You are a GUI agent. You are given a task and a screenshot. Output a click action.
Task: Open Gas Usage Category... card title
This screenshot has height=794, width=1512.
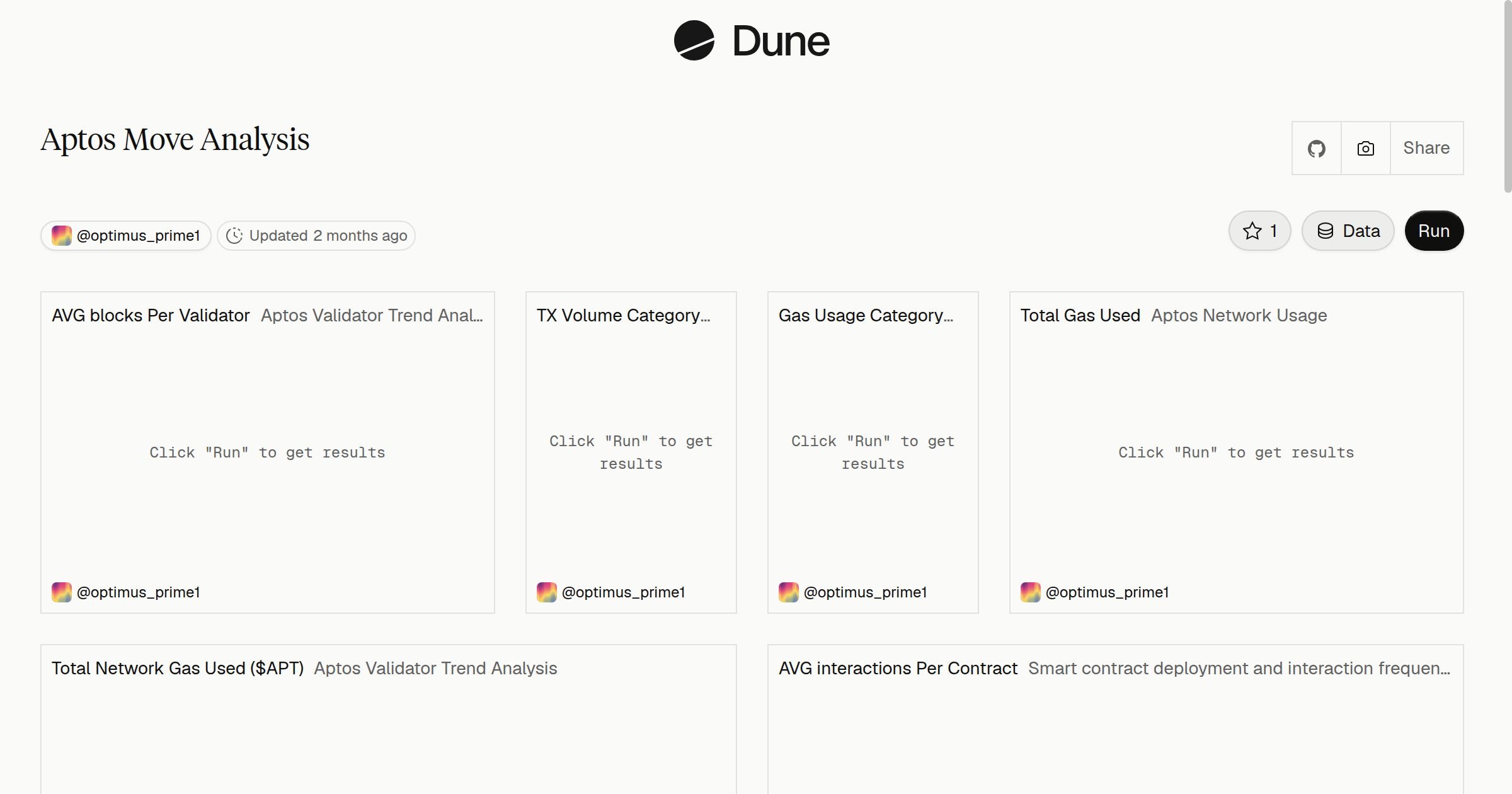[x=866, y=315]
